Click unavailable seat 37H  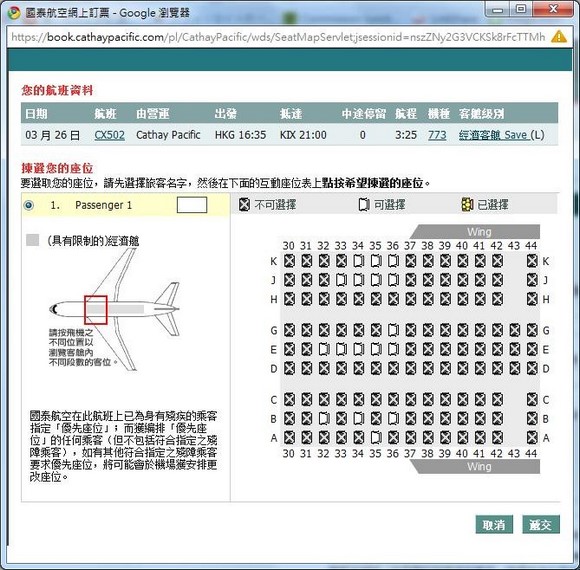411,299
